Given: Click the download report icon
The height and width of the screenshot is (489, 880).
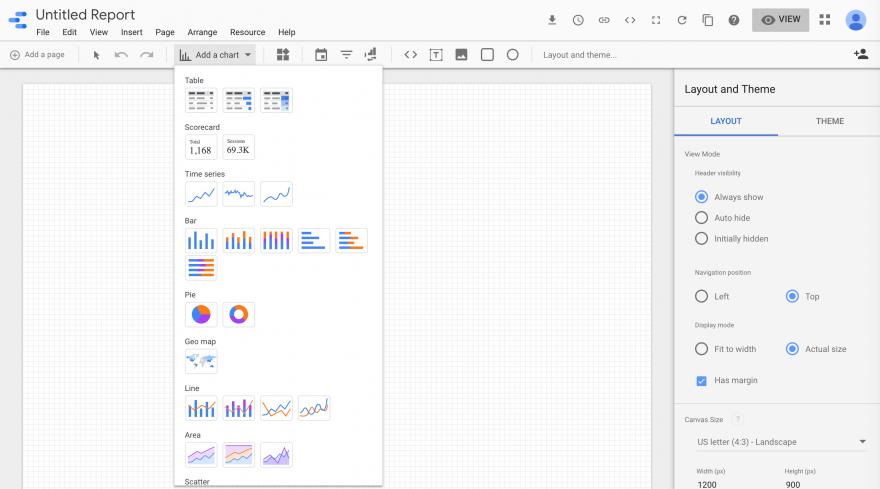Looking at the screenshot, I should (x=552, y=20).
